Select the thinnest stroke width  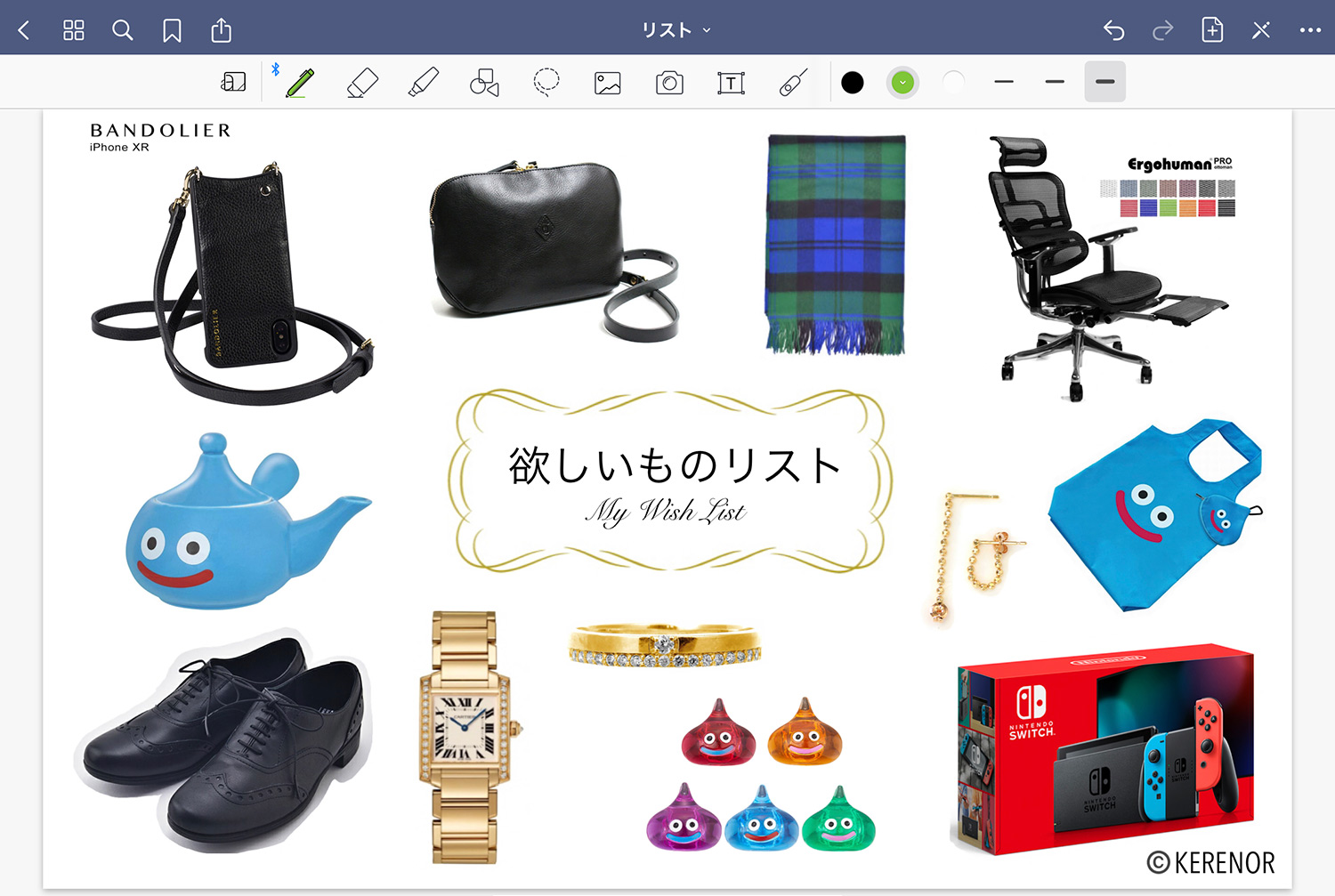pyautogui.click(x=1004, y=82)
